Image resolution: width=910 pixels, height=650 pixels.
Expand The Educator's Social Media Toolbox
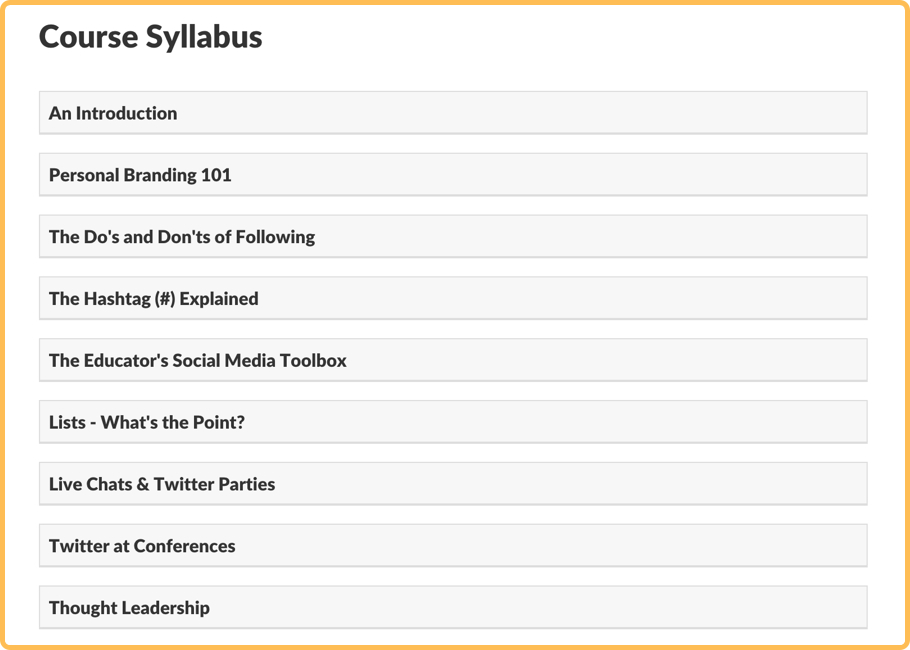click(x=453, y=360)
